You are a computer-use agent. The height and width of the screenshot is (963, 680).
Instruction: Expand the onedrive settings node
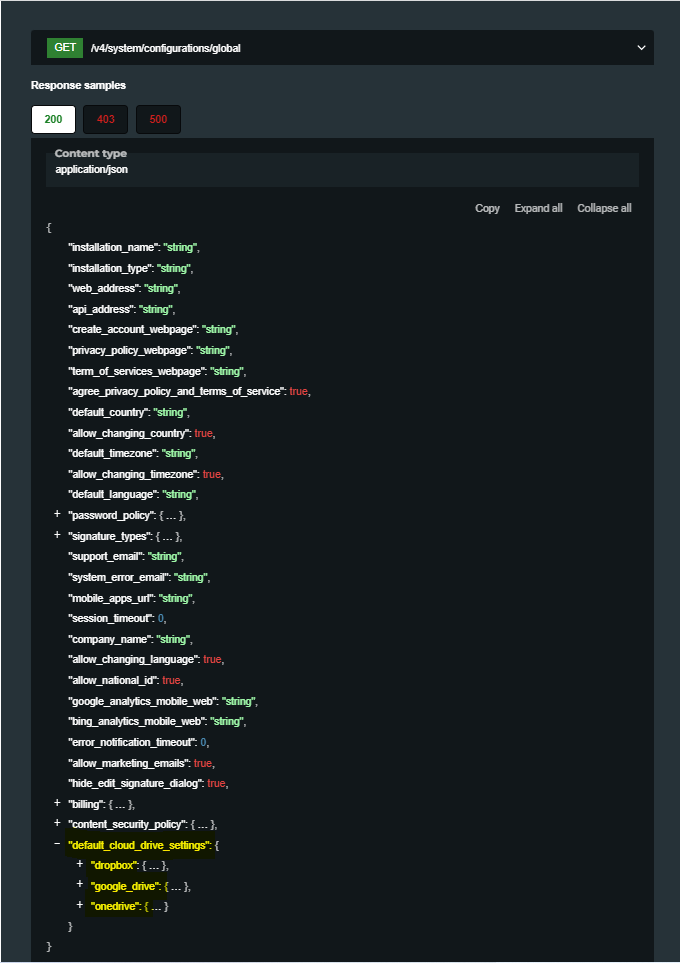tap(79, 905)
